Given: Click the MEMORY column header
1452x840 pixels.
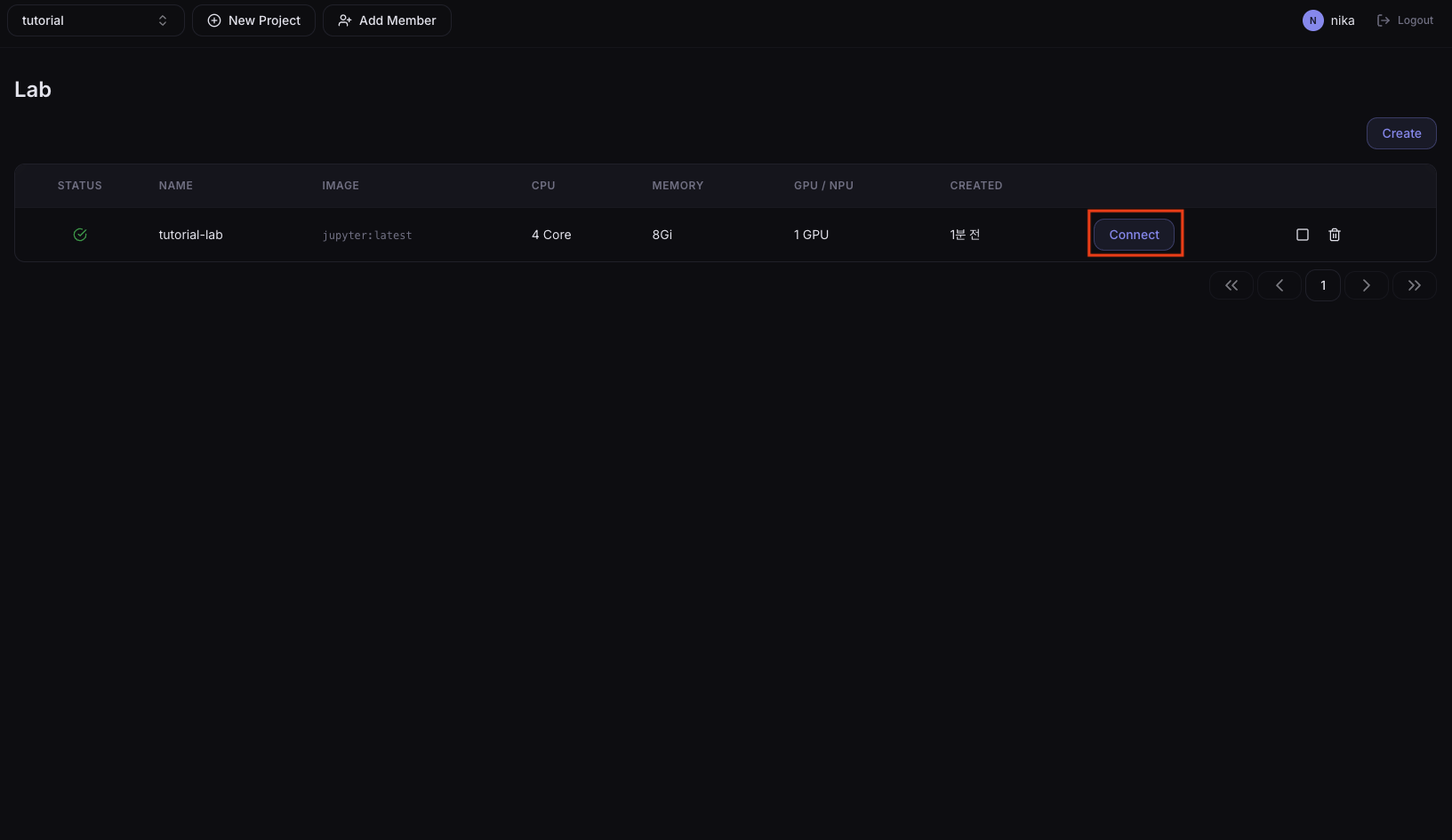Looking at the screenshot, I should (678, 186).
